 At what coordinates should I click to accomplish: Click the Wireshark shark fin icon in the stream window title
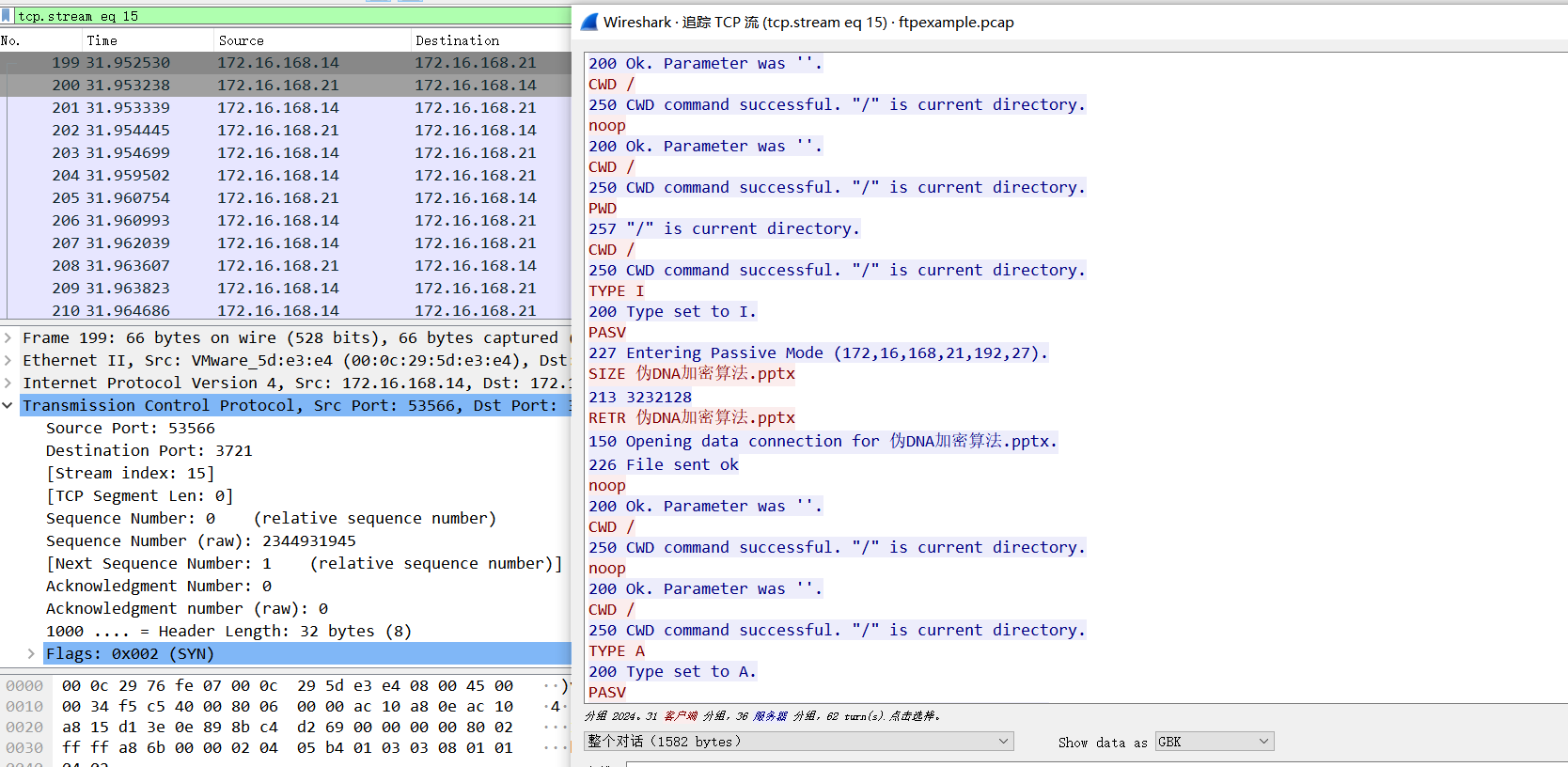point(589,22)
